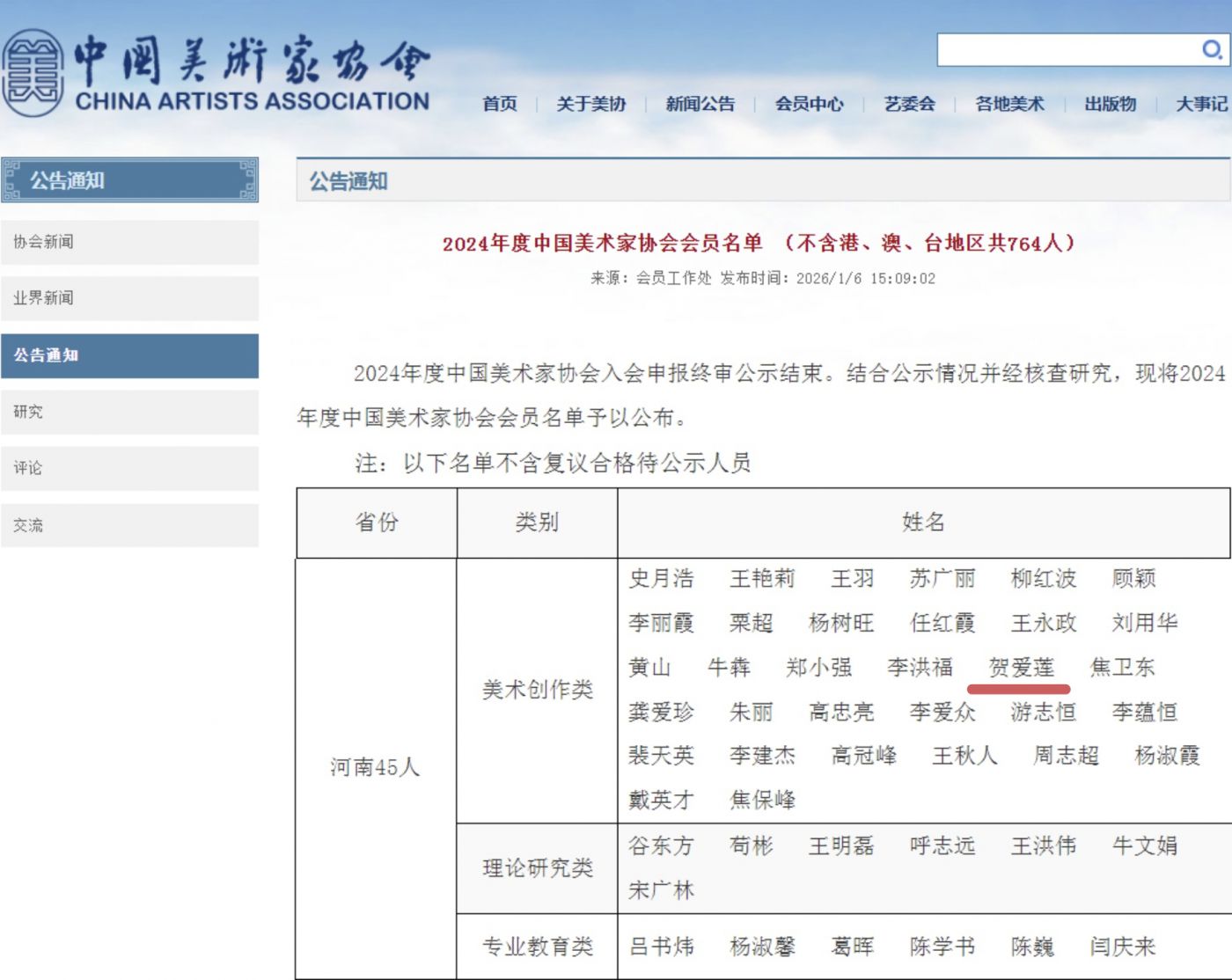Image resolution: width=1232 pixels, height=980 pixels.
Task: Click the China Artists Association logo
Action: point(216,75)
